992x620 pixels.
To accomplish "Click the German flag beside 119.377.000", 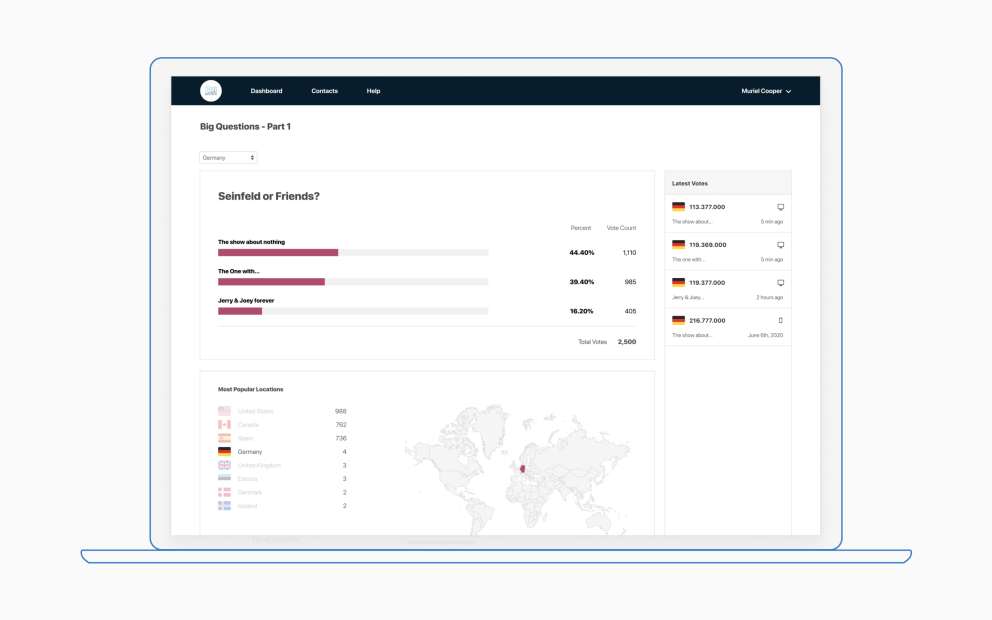I will [678, 282].
